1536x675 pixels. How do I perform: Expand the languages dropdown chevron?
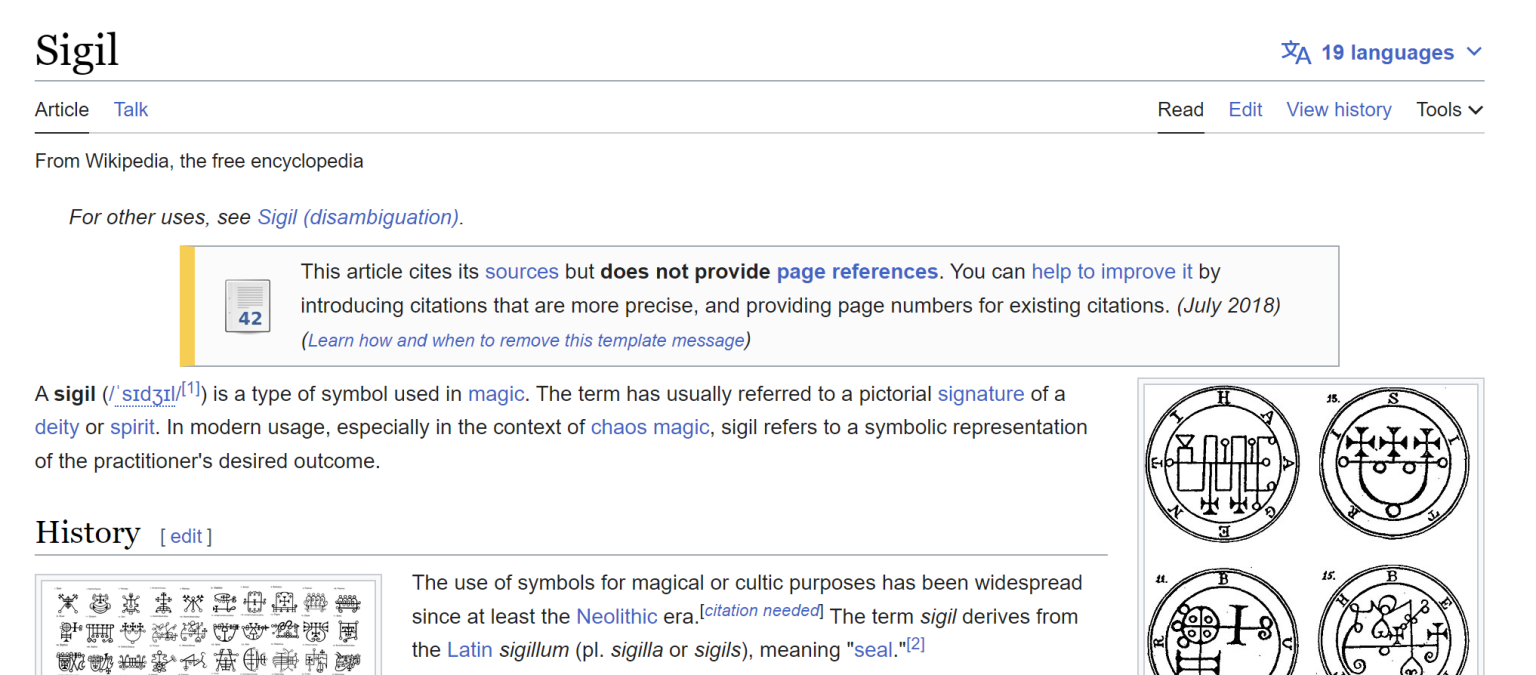click(1473, 53)
